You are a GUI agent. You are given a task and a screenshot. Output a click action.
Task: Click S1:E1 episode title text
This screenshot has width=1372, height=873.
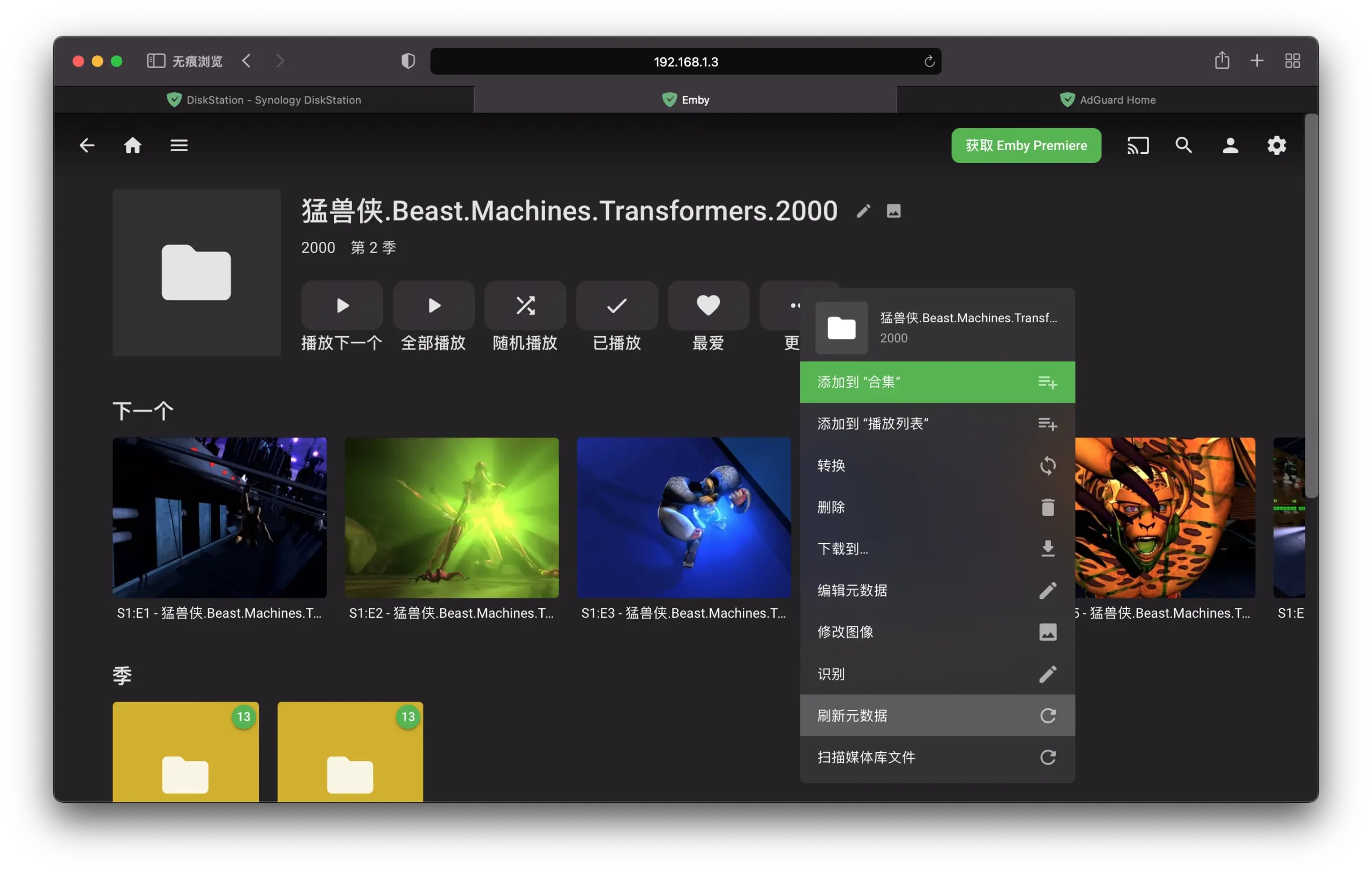(219, 613)
